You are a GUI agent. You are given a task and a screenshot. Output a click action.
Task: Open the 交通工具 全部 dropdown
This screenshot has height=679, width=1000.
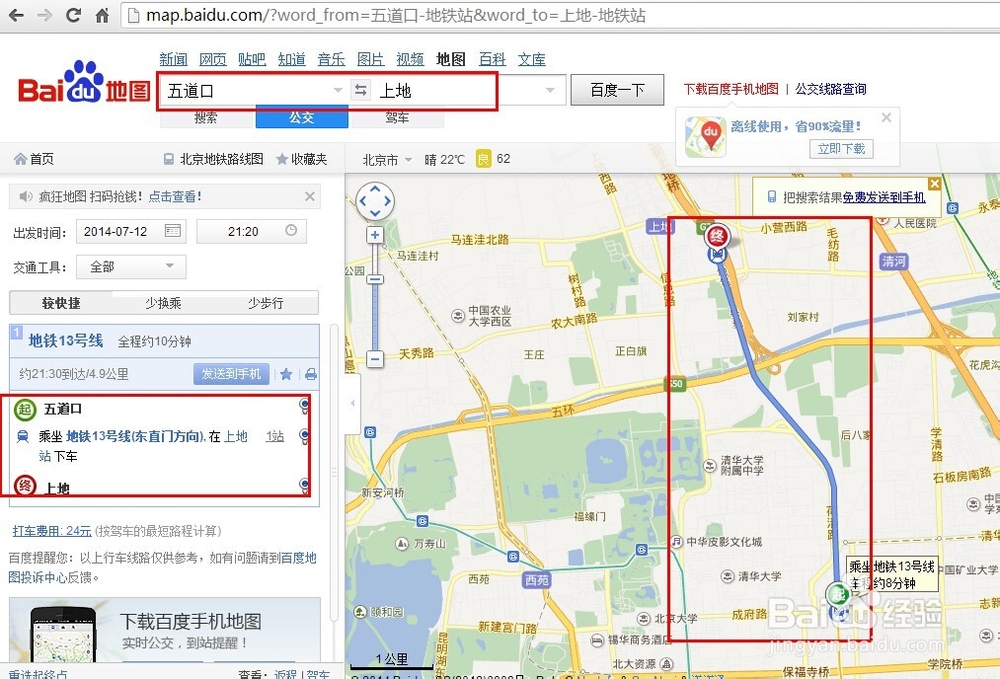pyautogui.click(x=131, y=266)
